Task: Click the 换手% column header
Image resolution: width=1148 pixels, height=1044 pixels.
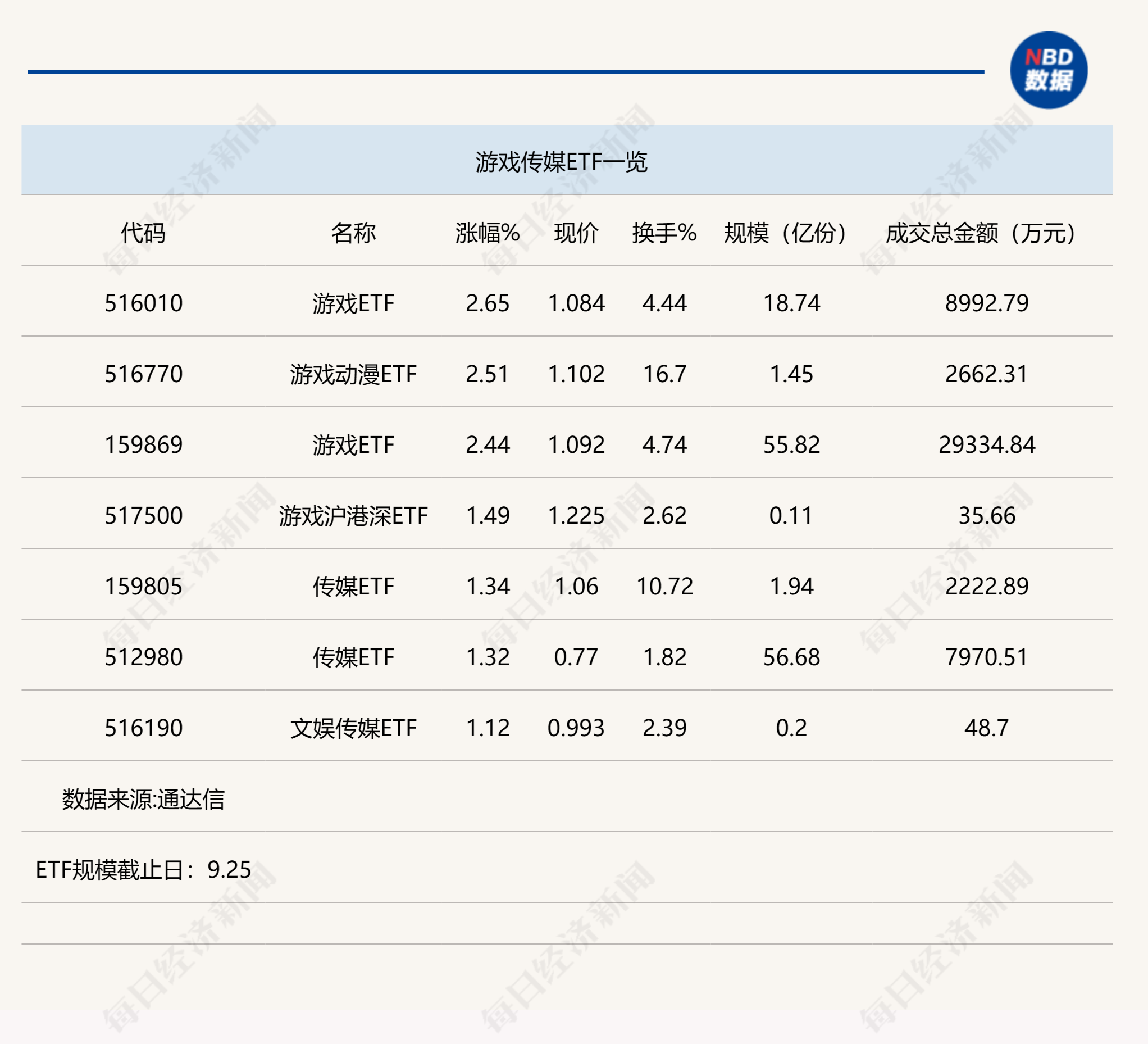Action: tap(664, 233)
